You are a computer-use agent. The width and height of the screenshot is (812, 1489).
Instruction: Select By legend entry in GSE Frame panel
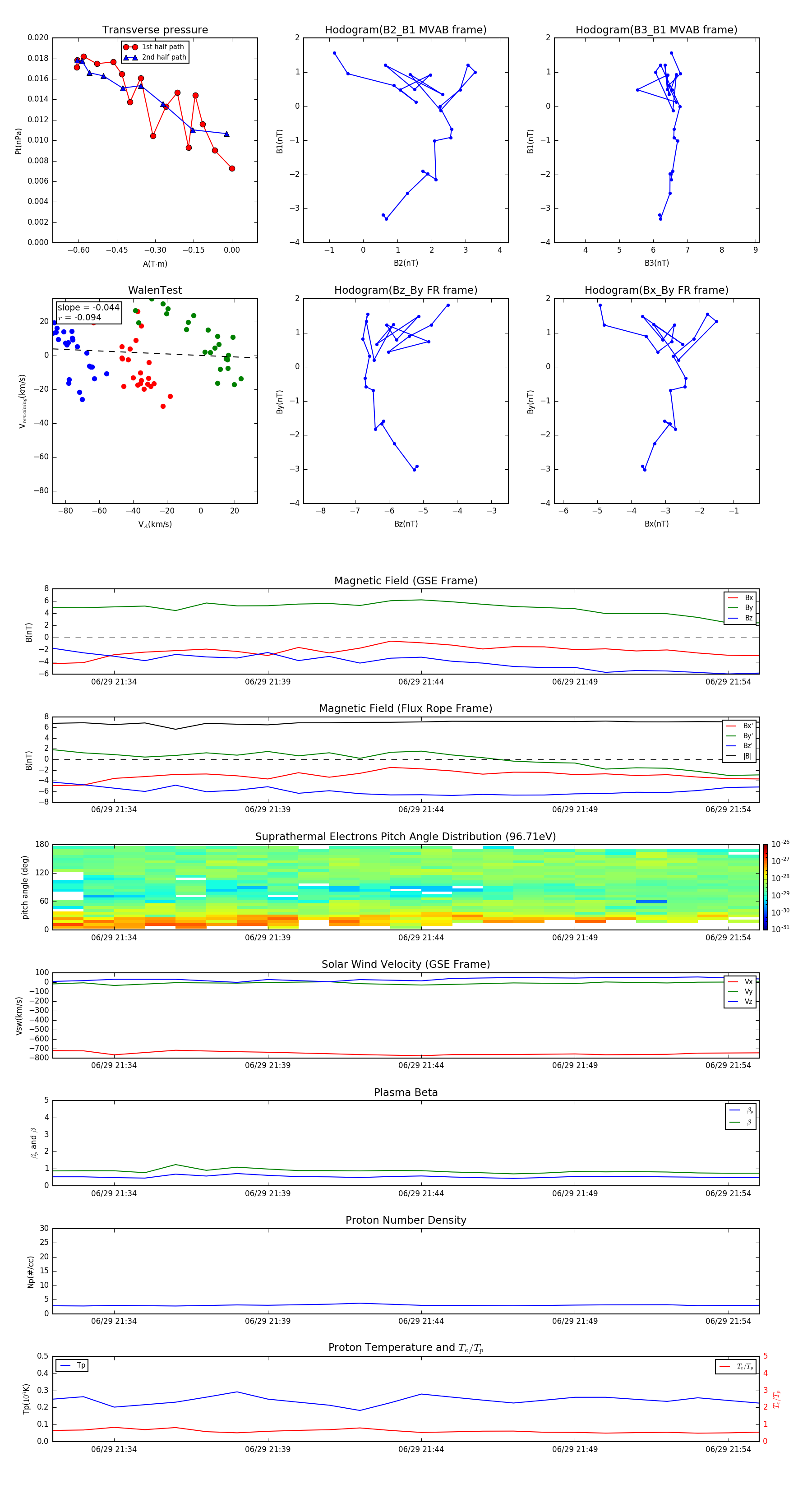740,608
